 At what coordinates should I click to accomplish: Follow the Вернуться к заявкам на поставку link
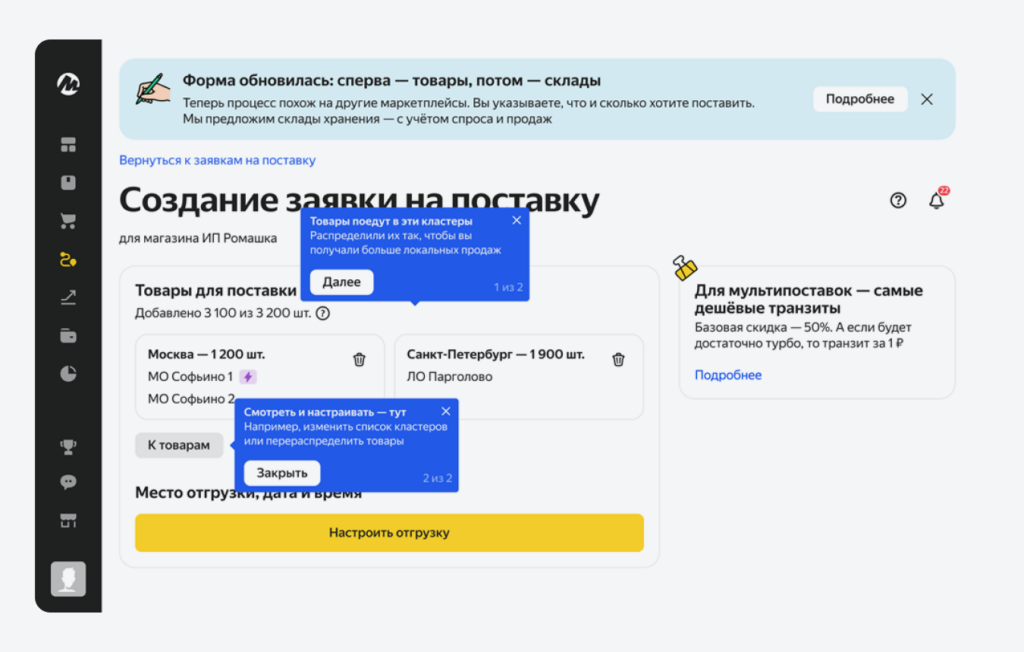pos(216,160)
